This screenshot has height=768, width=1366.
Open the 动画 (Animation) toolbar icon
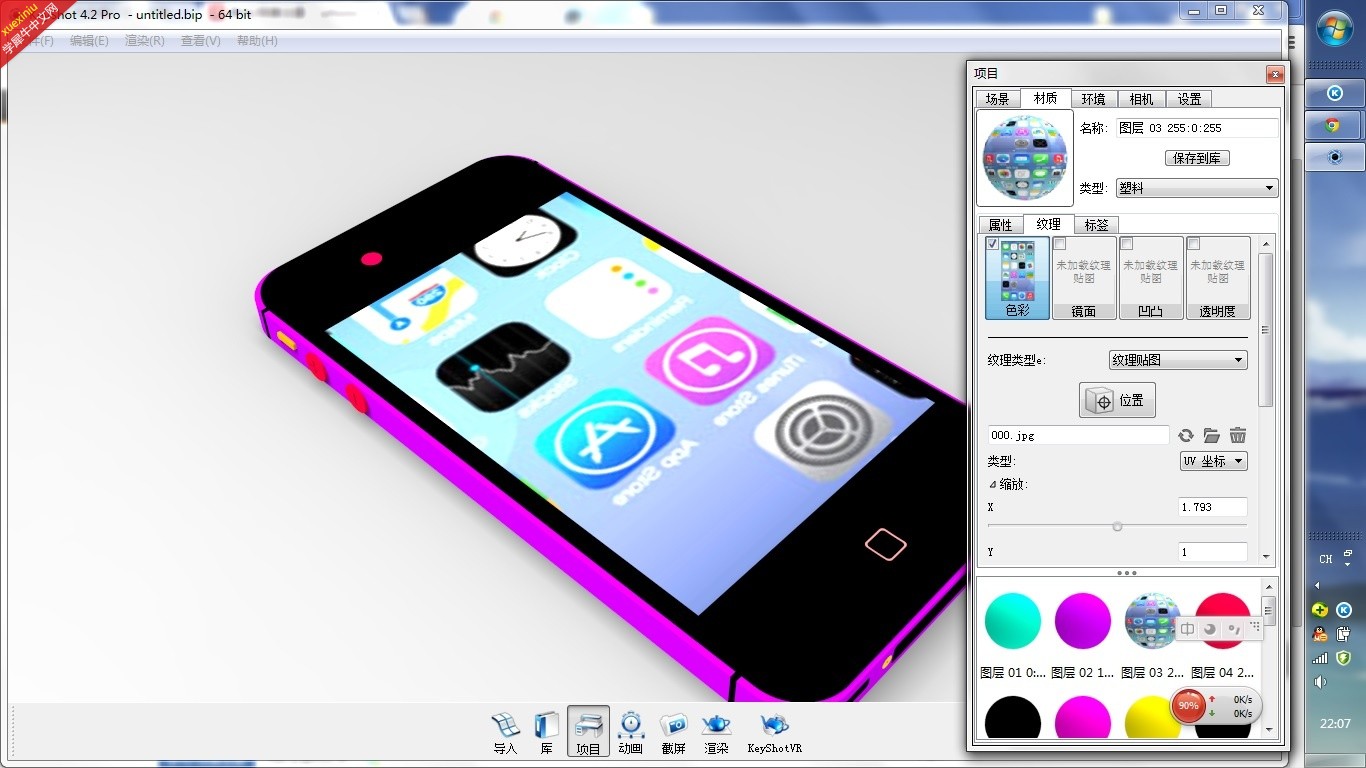coord(631,731)
